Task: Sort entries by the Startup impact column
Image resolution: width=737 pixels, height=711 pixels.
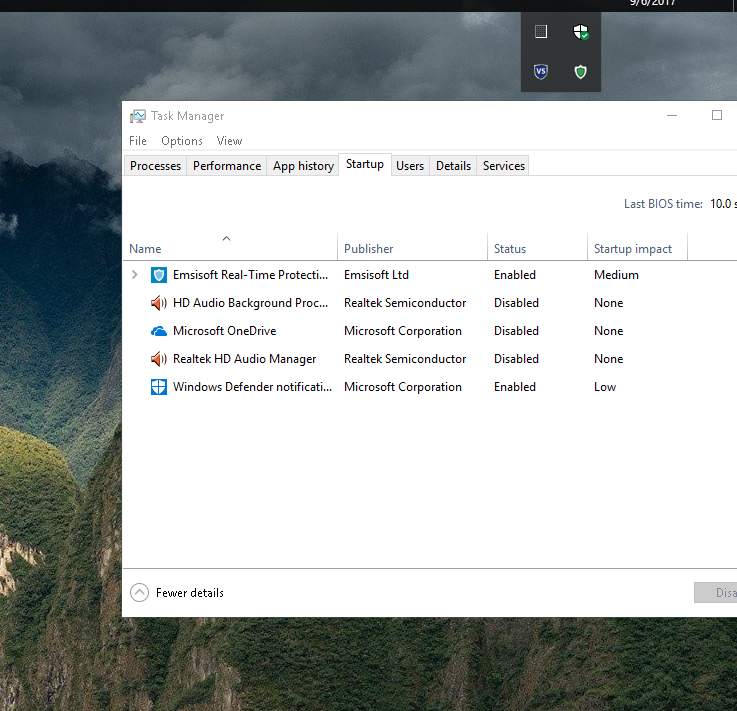Action: [633, 249]
